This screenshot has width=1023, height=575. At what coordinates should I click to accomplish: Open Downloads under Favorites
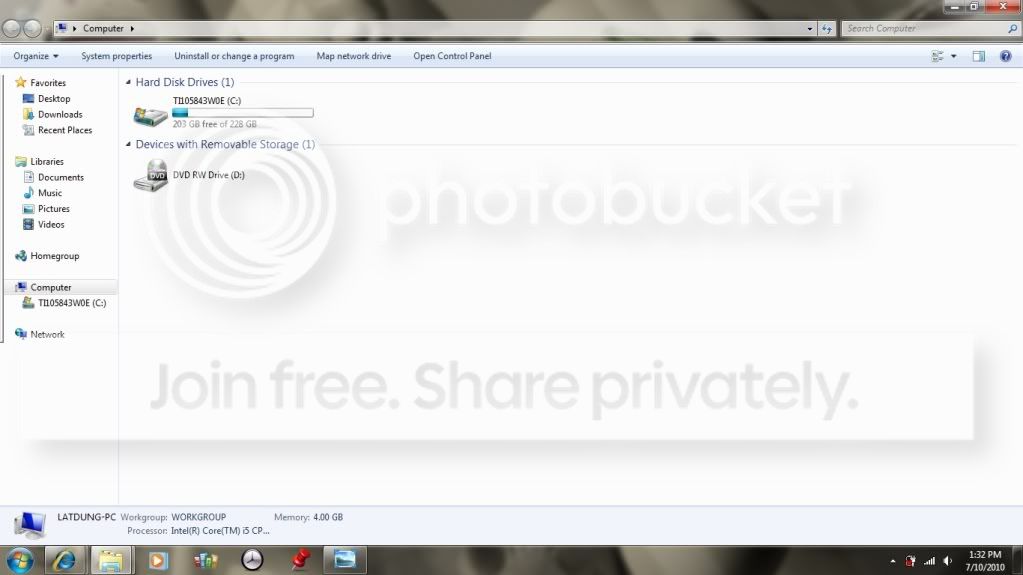(x=60, y=114)
